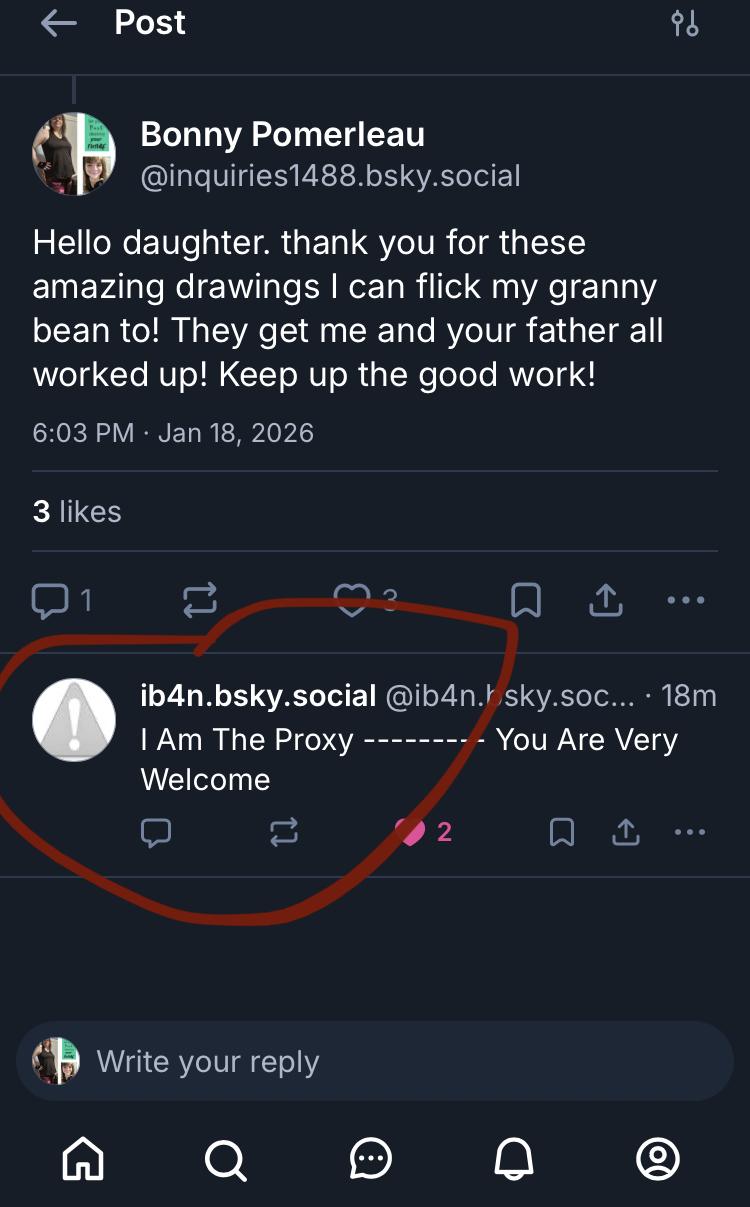
Task: Open Bonny Pomerleau's profile name link
Action: tap(283, 134)
